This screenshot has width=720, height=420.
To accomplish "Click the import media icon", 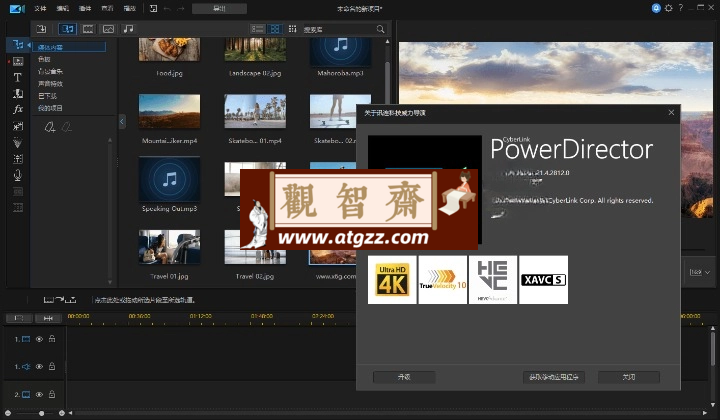I will 41,29.
